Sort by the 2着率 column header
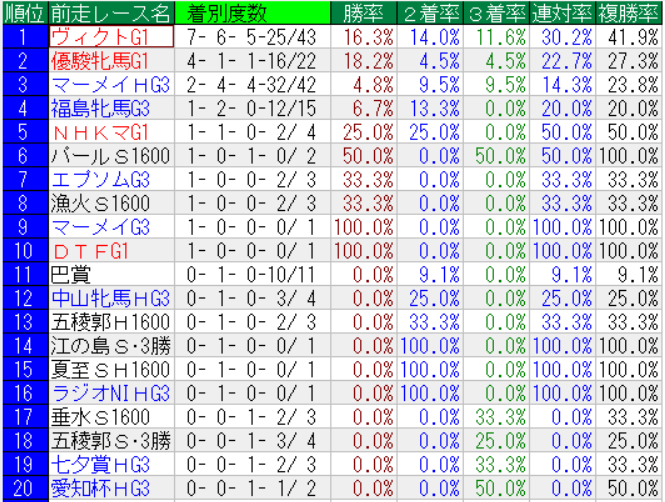This screenshot has height=502, width=665. click(x=430, y=13)
